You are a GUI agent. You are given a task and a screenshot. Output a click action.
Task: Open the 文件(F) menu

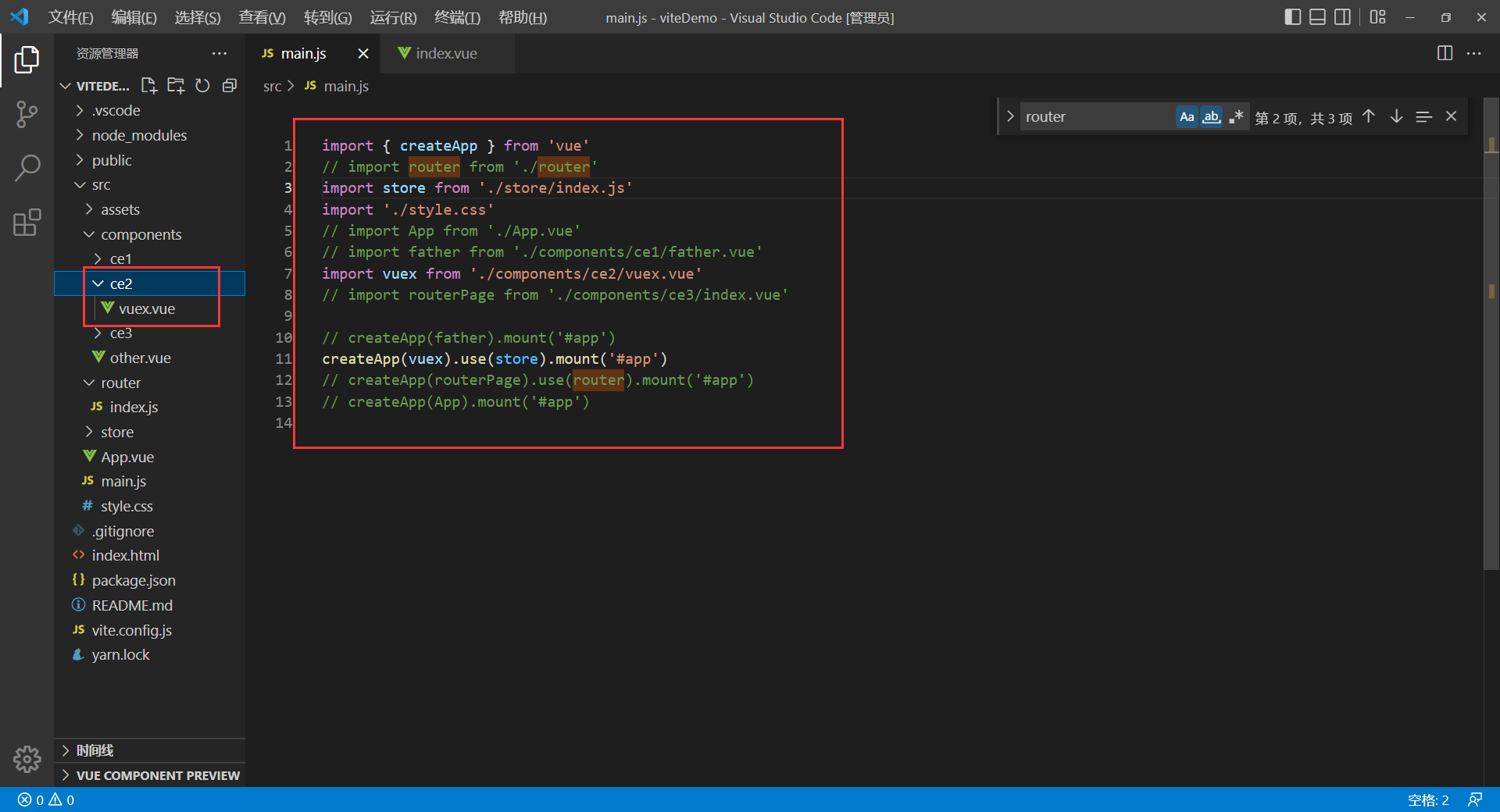click(x=71, y=17)
